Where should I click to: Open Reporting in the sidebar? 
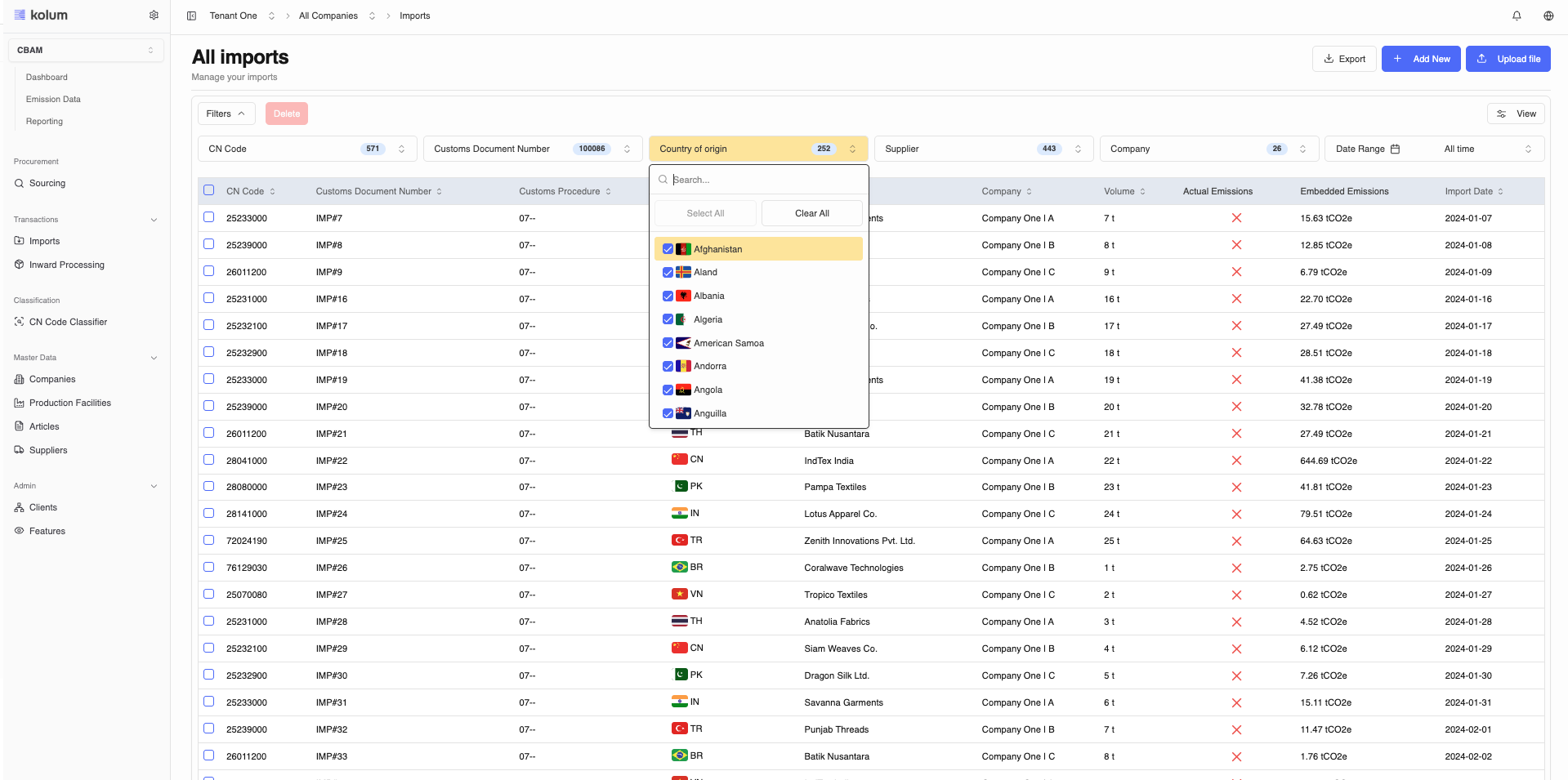[x=44, y=121]
